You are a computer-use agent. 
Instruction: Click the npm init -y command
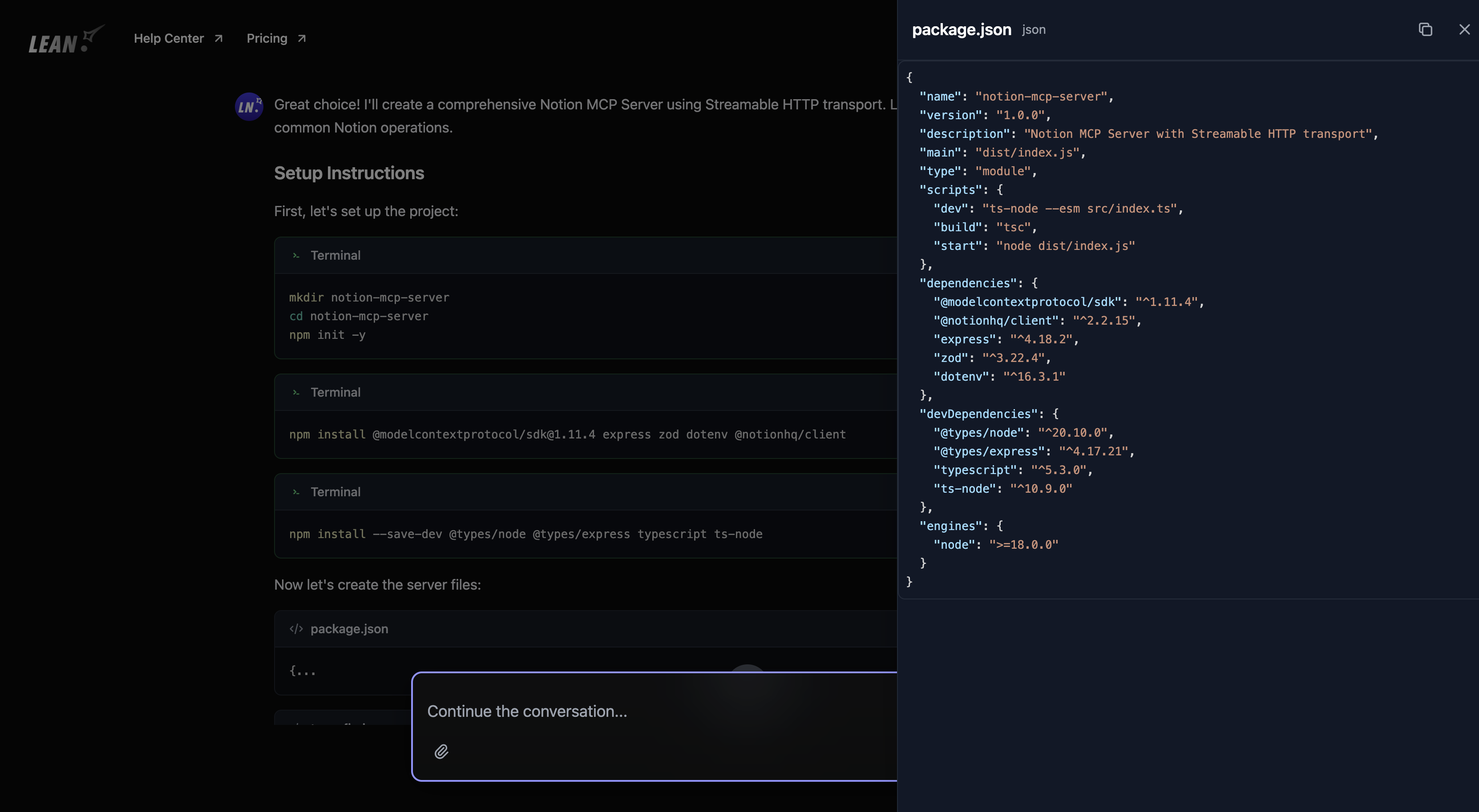[327, 334]
